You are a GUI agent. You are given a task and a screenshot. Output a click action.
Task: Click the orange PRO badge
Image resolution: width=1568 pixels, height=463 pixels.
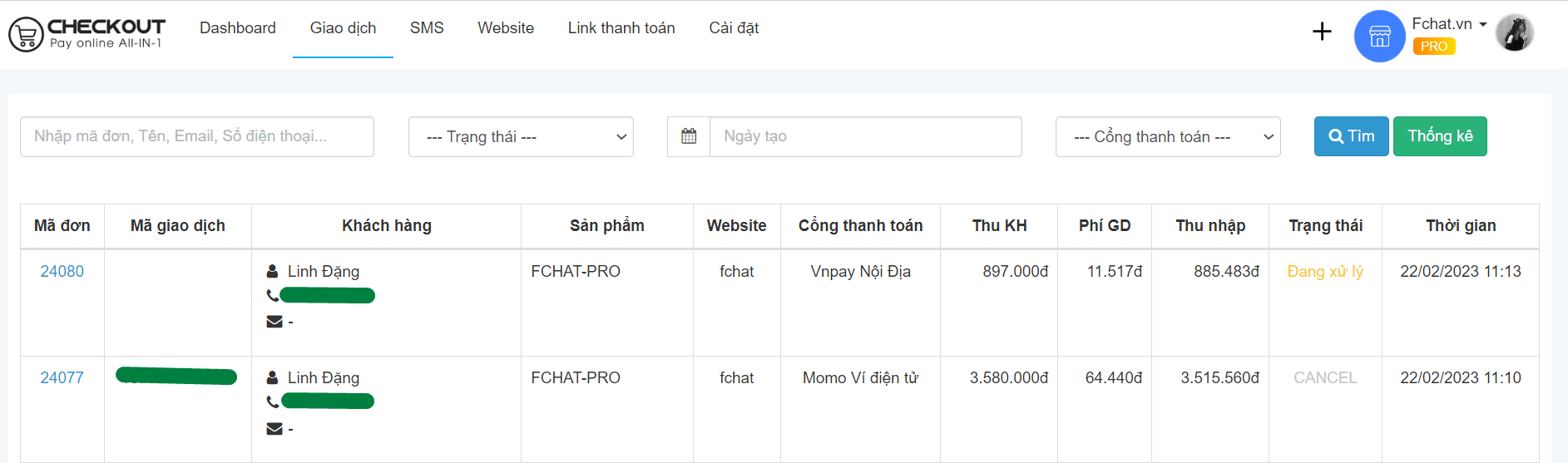pyautogui.click(x=1433, y=47)
